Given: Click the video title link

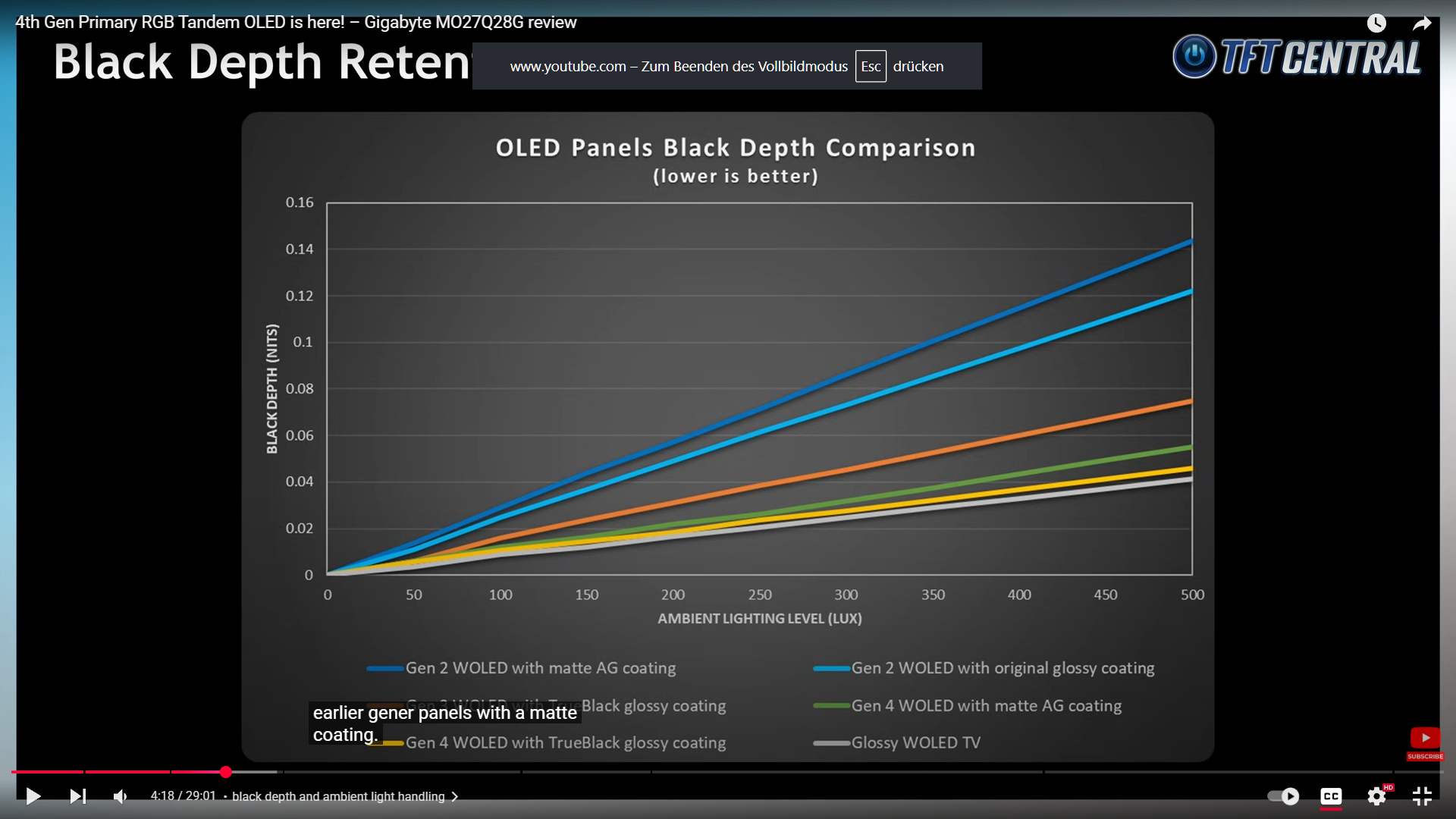Looking at the screenshot, I should (x=296, y=22).
